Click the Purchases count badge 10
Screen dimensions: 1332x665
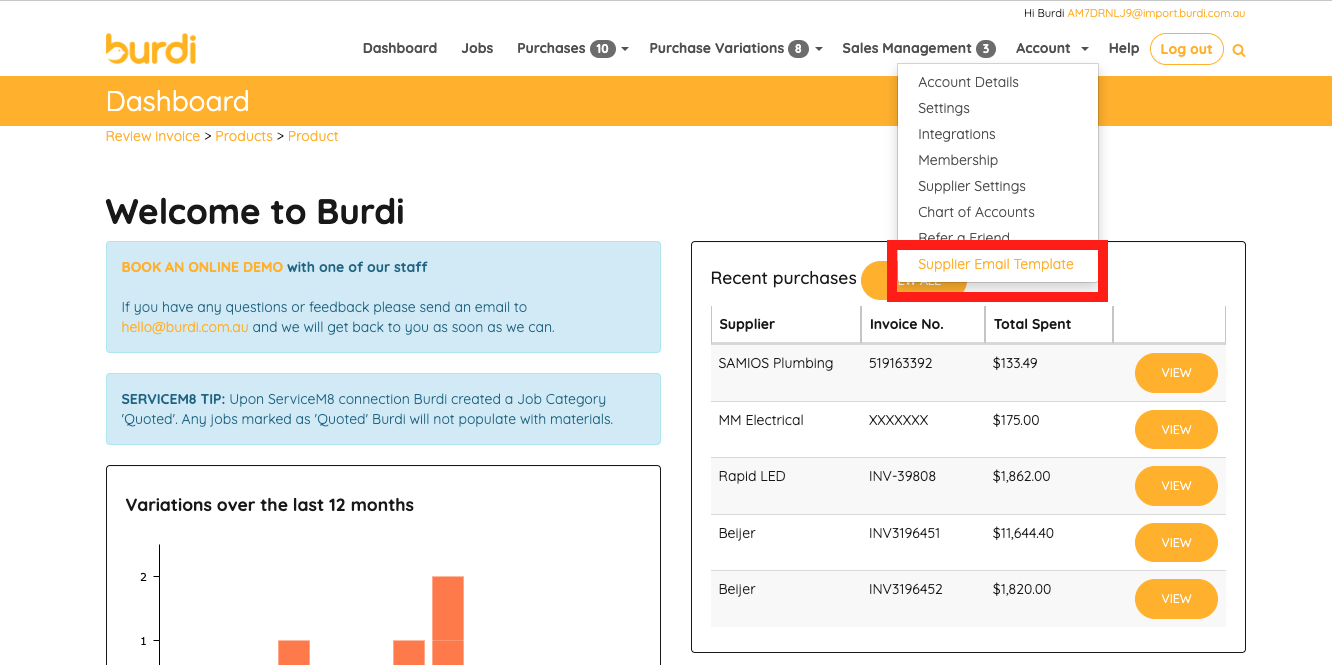click(603, 49)
